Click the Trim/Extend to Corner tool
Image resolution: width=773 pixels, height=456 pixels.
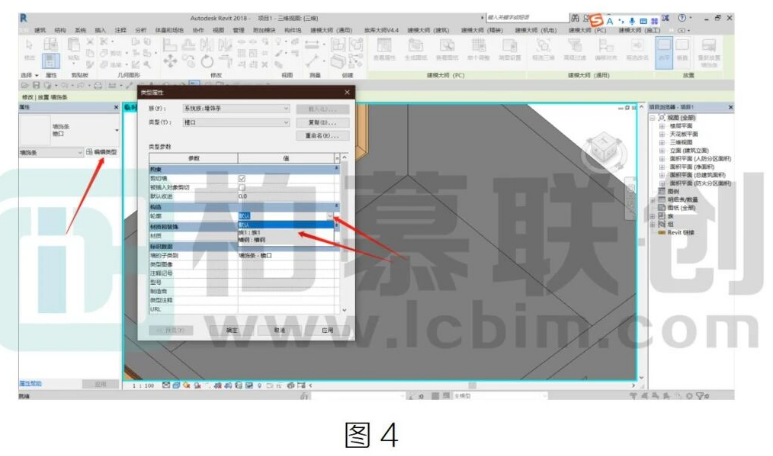pos(225,62)
